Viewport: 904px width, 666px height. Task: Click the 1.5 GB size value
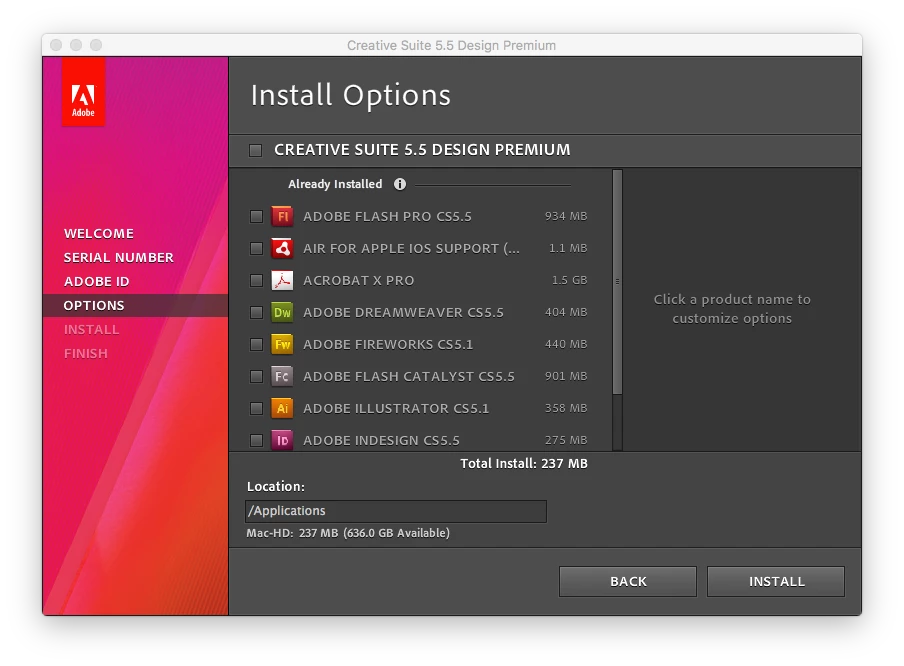point(570,280)
